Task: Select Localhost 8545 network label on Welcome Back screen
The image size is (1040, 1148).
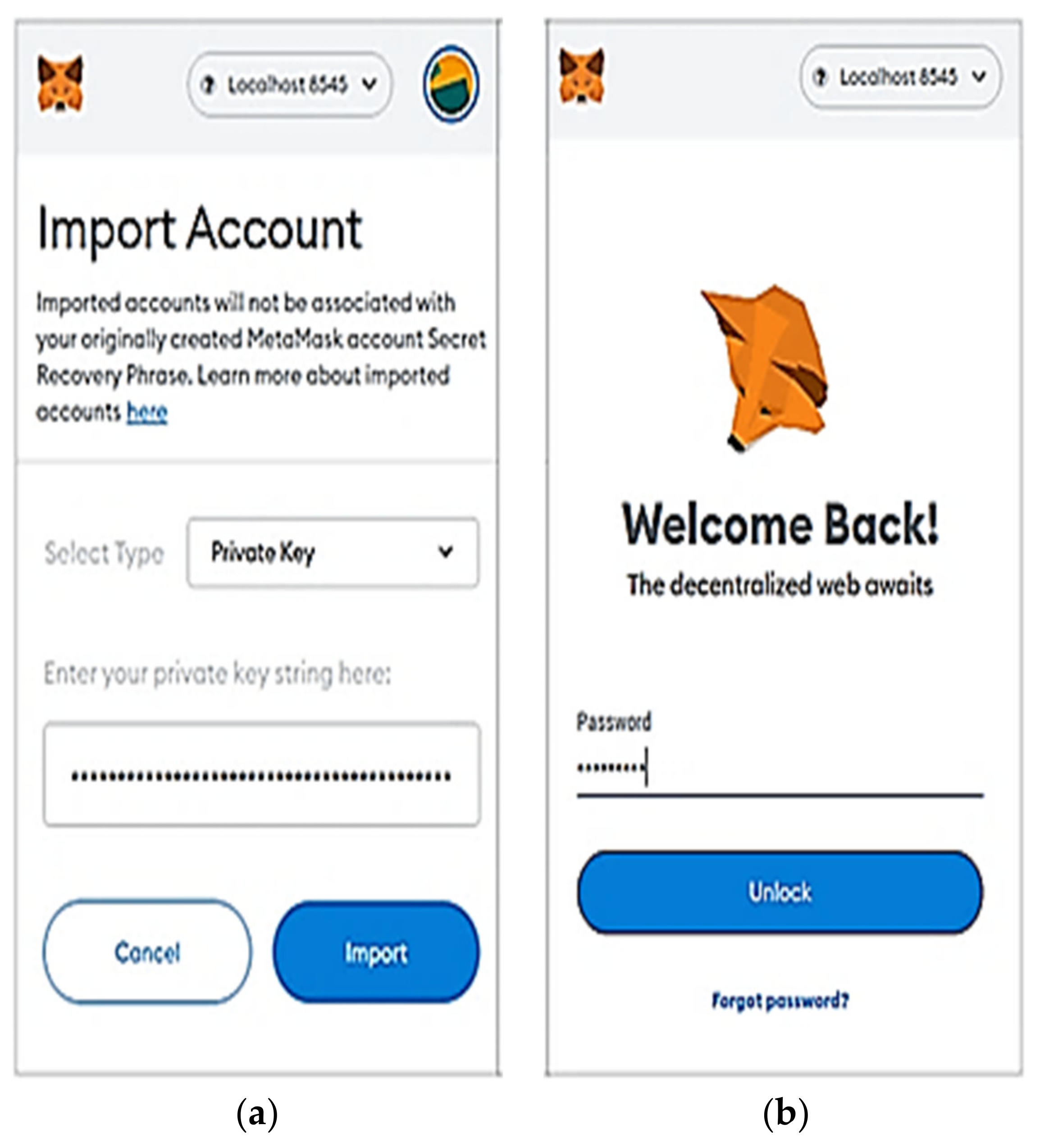Action: click(898, 77)
